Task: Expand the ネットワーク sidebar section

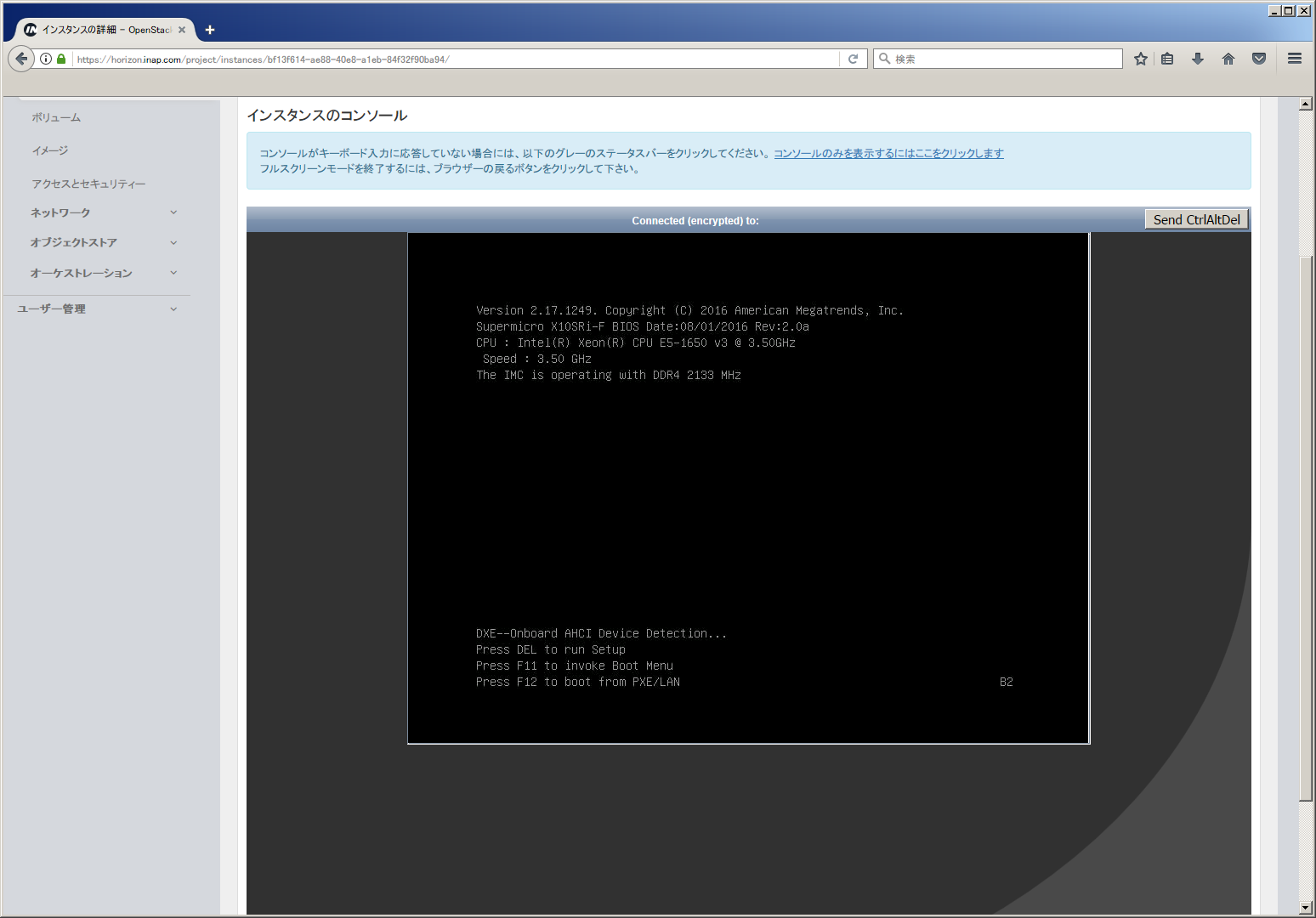Action: point(104,212)
